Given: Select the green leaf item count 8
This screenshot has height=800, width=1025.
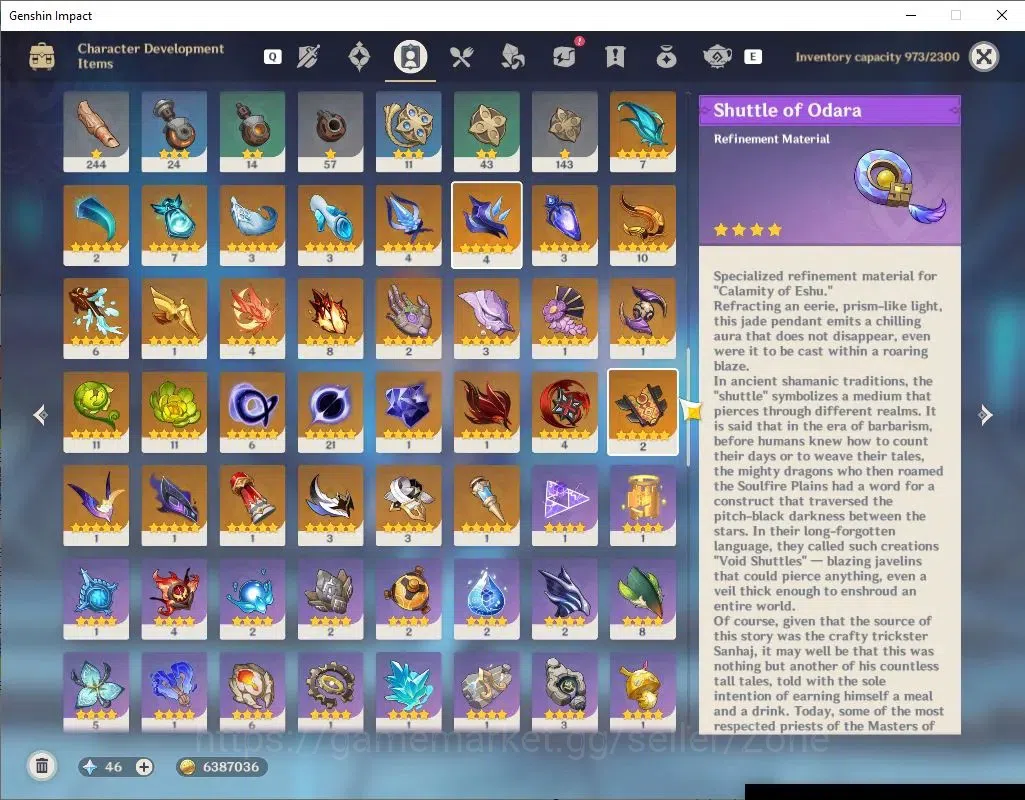Looking at the screenshot, I should (643, 599).
